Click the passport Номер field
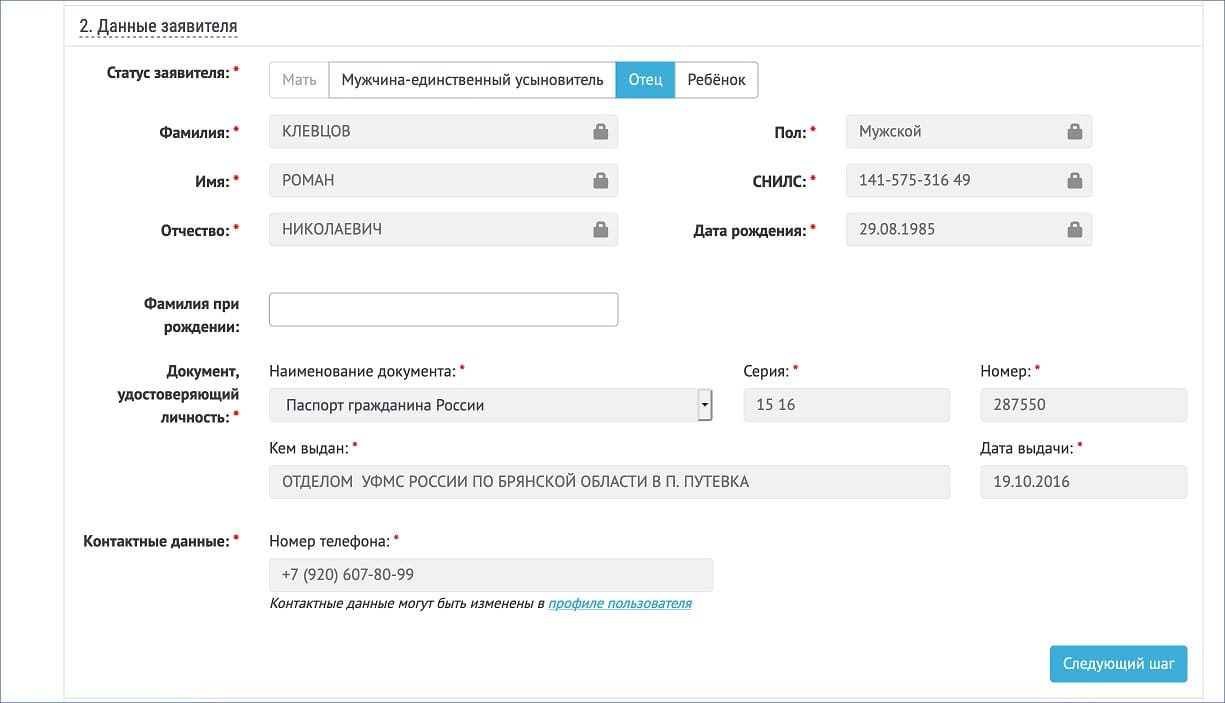 pyautogui.click(x=1083, y=406)
